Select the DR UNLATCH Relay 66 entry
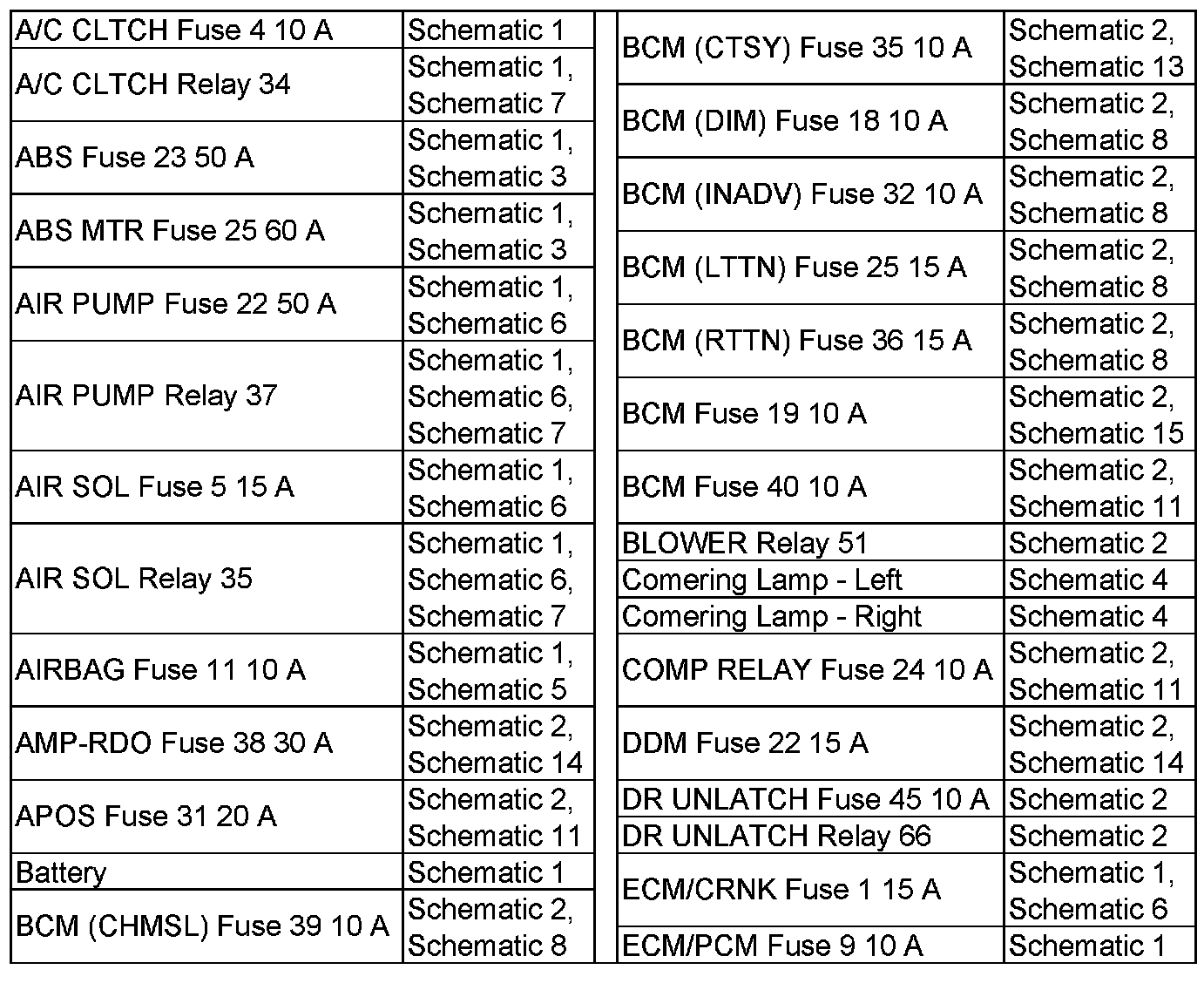The height and width of the screenshot is (990, 1204). coord(776,837)
